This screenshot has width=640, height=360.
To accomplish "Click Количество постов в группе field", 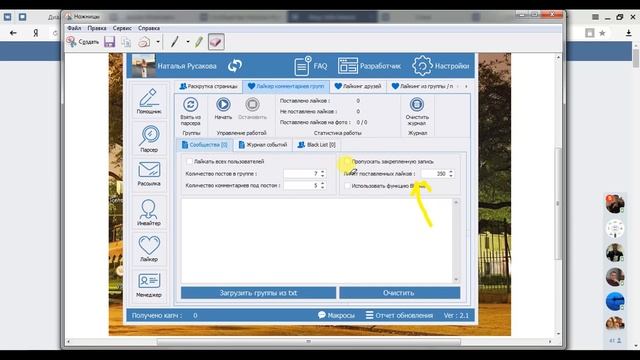I will 301,173.
